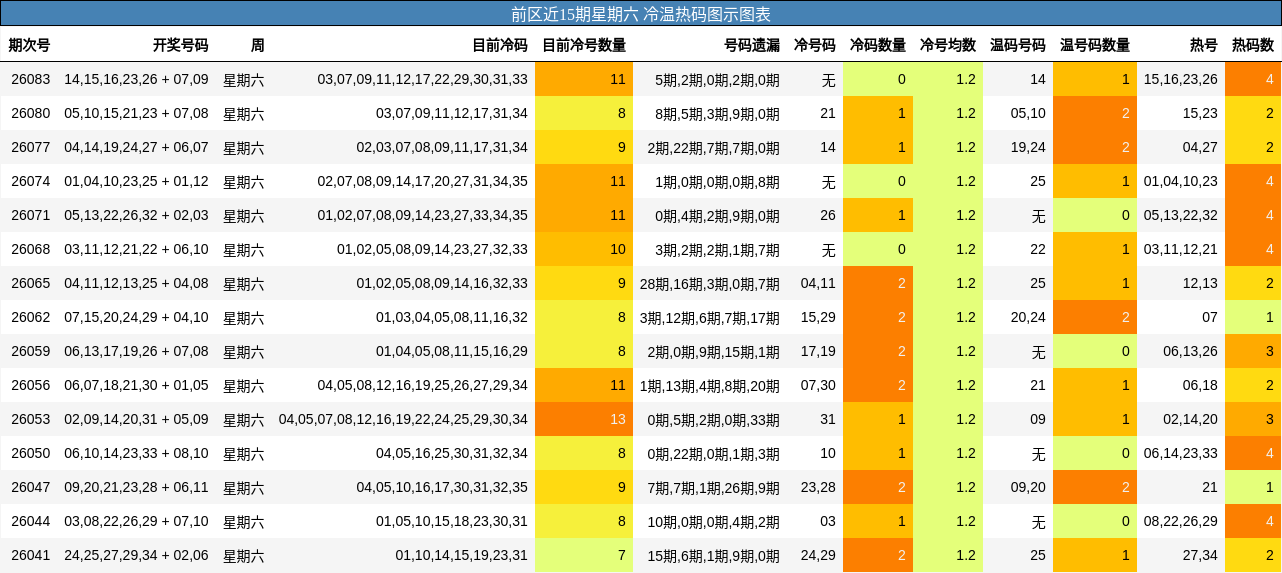Click draw numbers 03,11,12,21,22 + 06,10
This screenshot has height=573, width=1282.
pos(136,249)
